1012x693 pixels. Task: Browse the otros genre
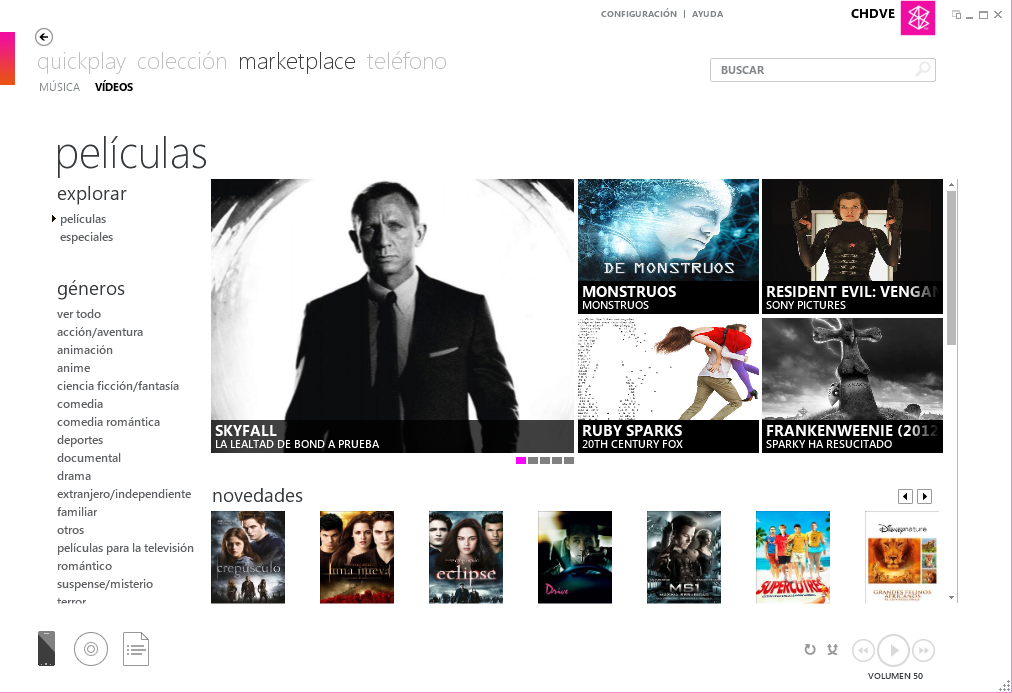click(70, 530)
